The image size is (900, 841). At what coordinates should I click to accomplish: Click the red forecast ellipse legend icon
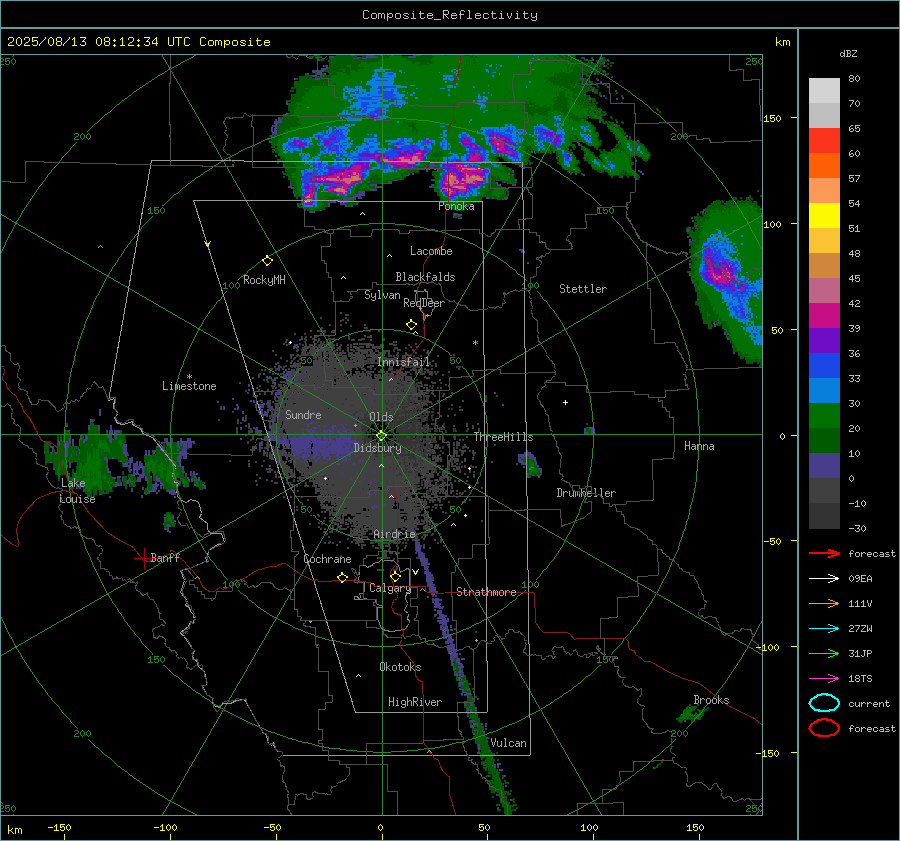click(x=824, y=728)
